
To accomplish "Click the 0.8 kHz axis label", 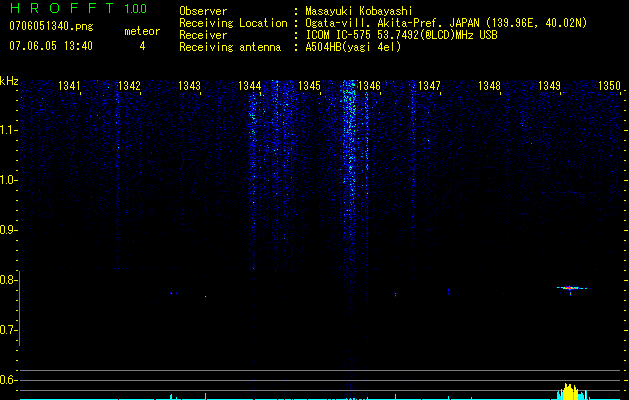I will (x=8, y=280).
